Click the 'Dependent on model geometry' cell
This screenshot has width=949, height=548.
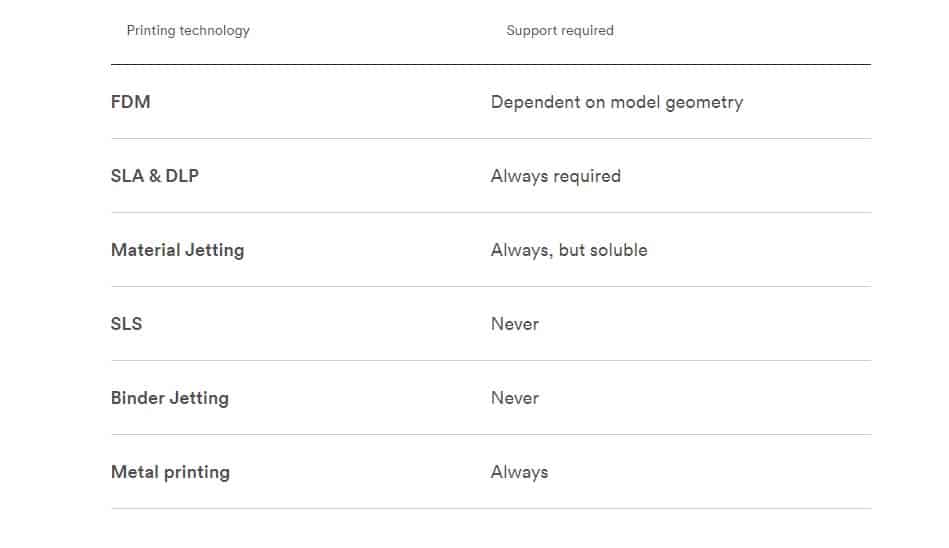[617, 102]
